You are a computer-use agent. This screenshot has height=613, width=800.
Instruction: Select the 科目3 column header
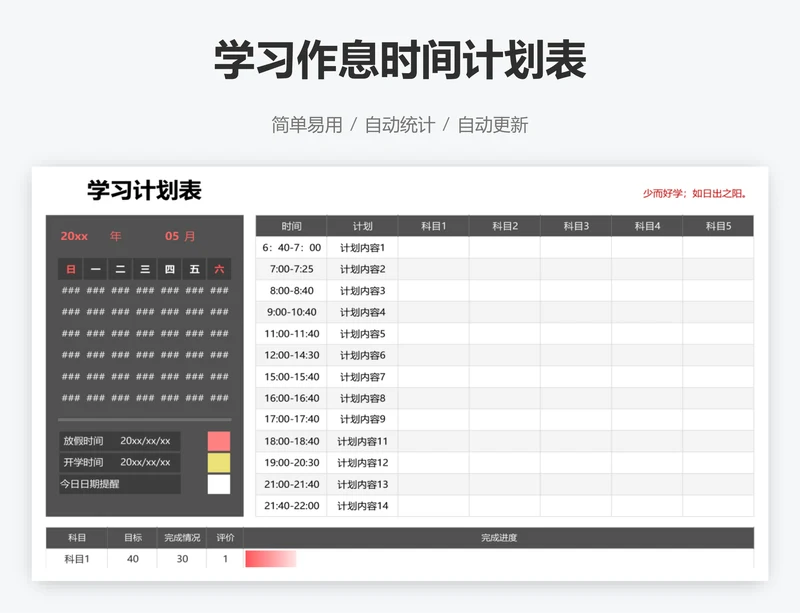576,226
